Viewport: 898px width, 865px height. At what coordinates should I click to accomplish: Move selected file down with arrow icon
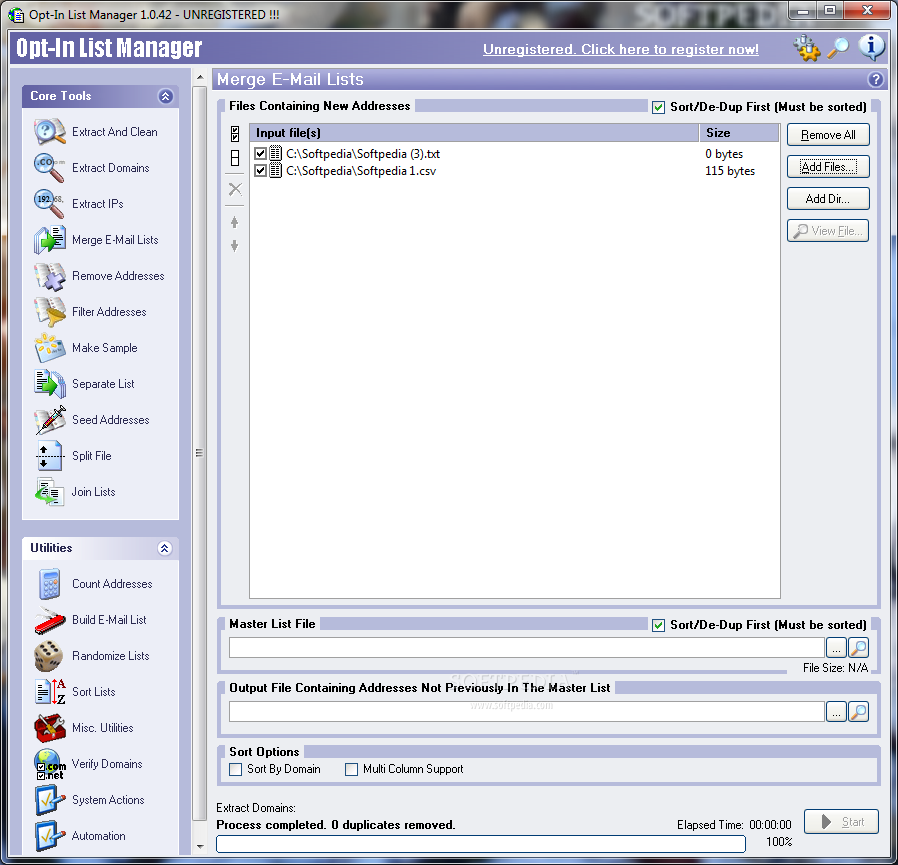(234, 246)
